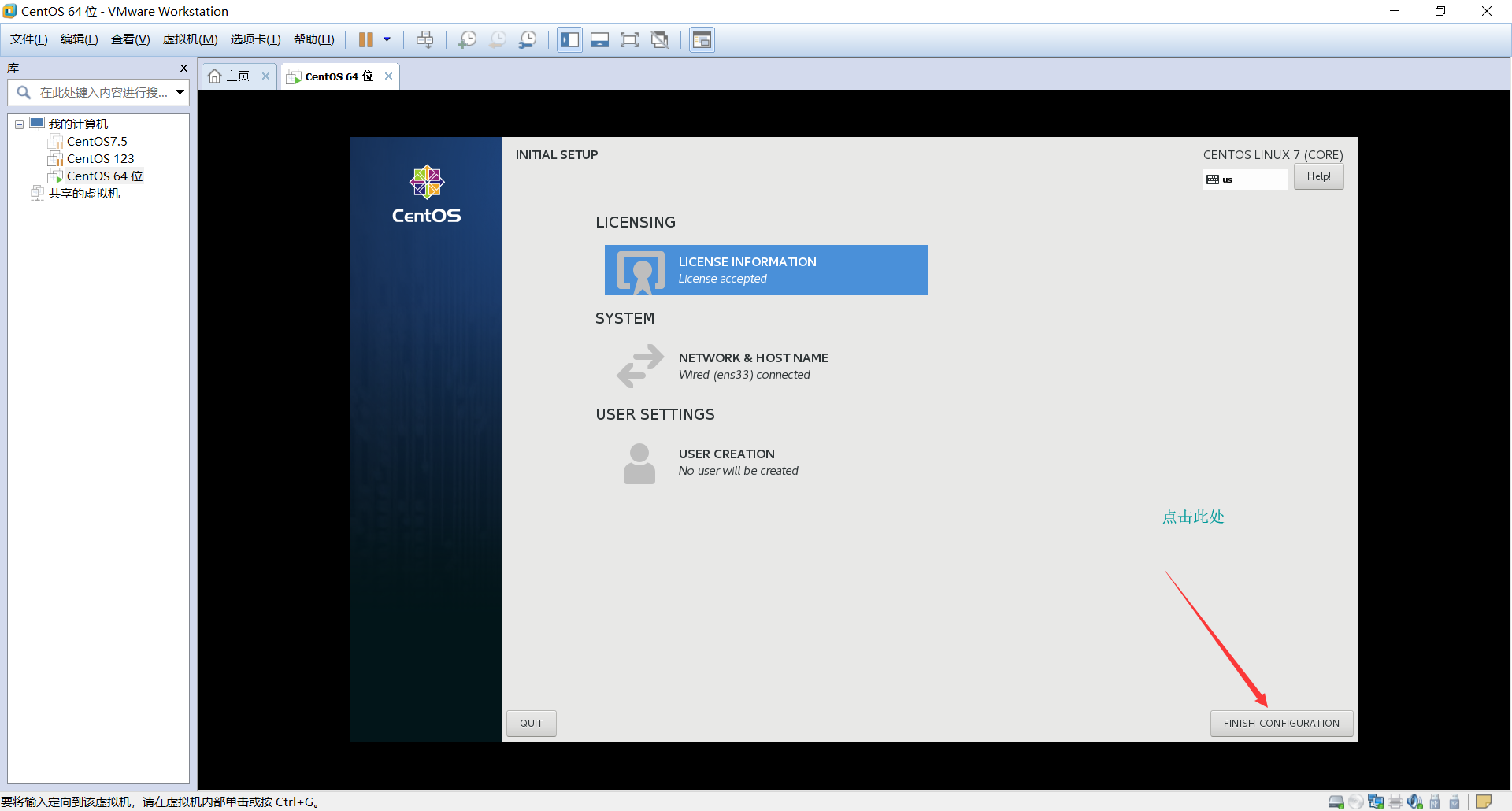Open the library search dropdown arrow

[x=180, y=92]
